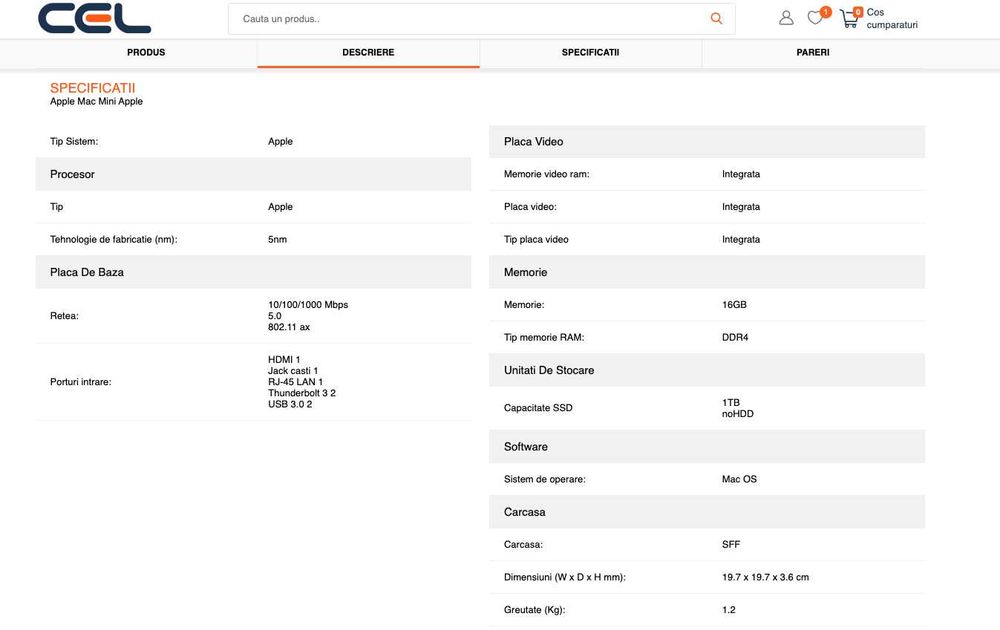Click the 'Placa De Baza' section header
This screenshot has height=630, width=1000.
tap(253, 272)
